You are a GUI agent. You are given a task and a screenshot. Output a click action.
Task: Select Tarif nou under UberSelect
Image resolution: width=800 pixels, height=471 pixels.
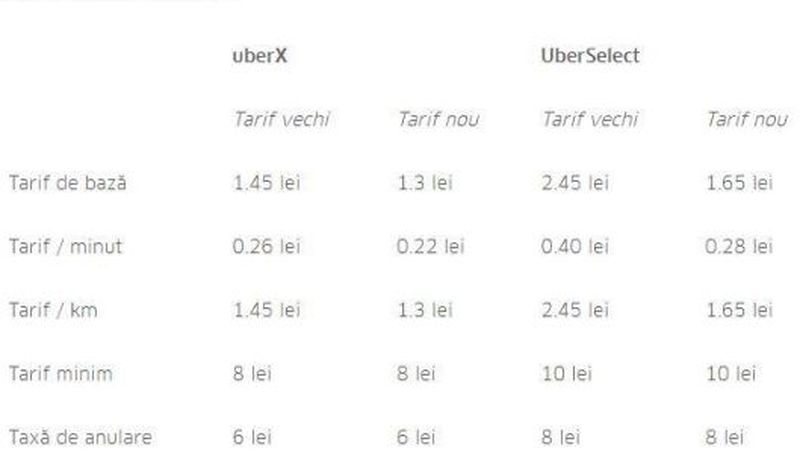pyautogui.click(x=746, y=120)
